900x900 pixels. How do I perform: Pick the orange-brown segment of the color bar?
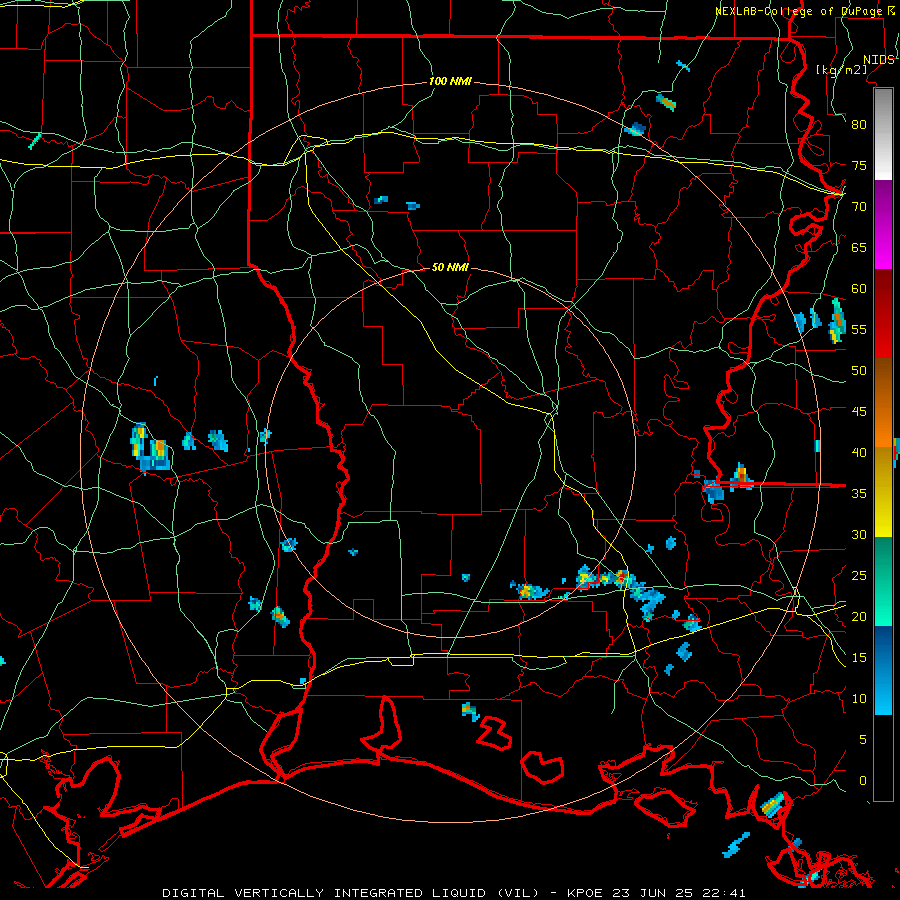[x=883, y=403]
